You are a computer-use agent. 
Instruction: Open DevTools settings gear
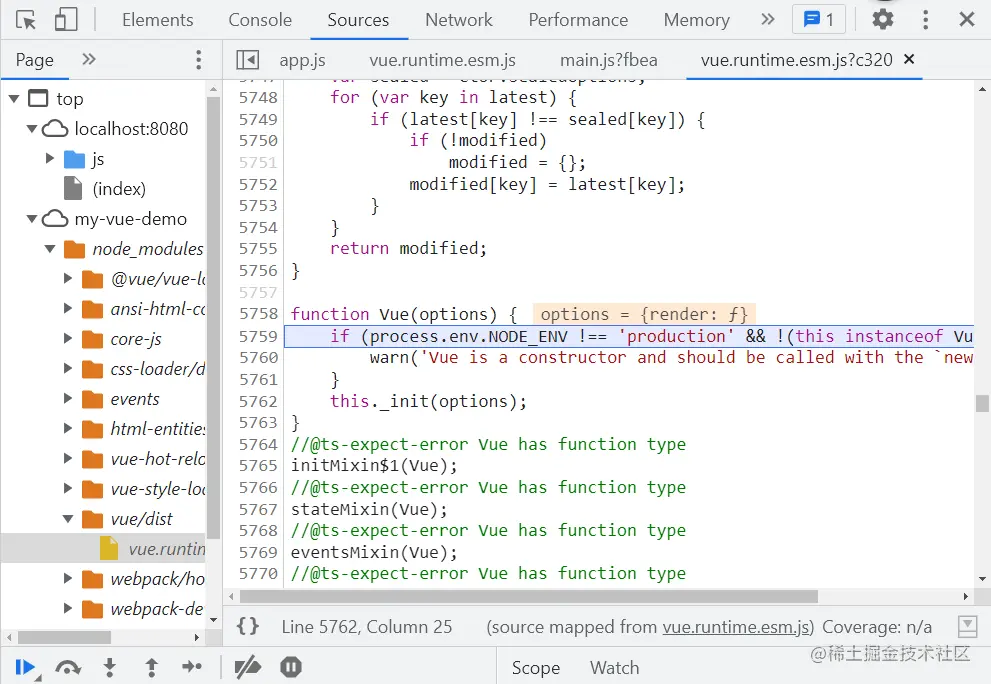(882, 20)
